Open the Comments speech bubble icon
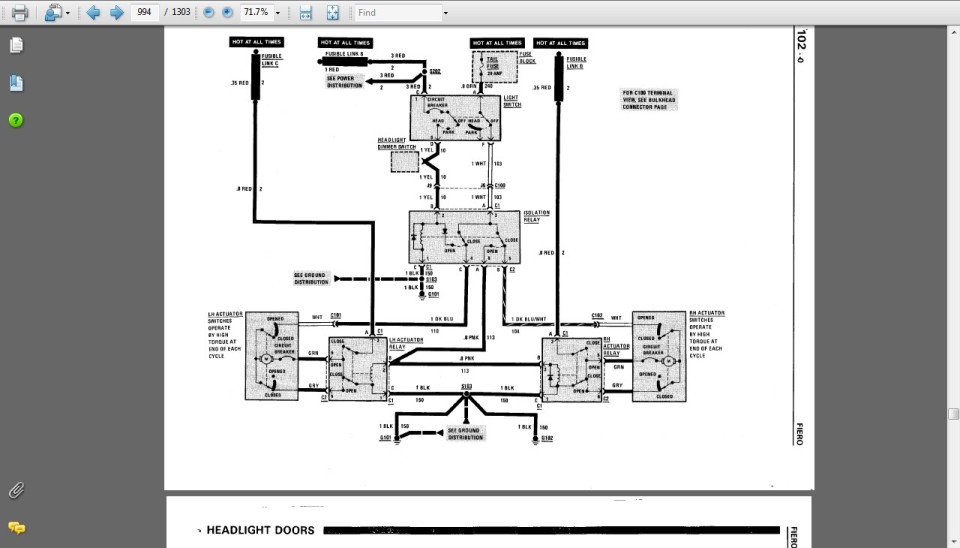The height and width of the screenshot is (548, 960). click(x=17, y=528)
